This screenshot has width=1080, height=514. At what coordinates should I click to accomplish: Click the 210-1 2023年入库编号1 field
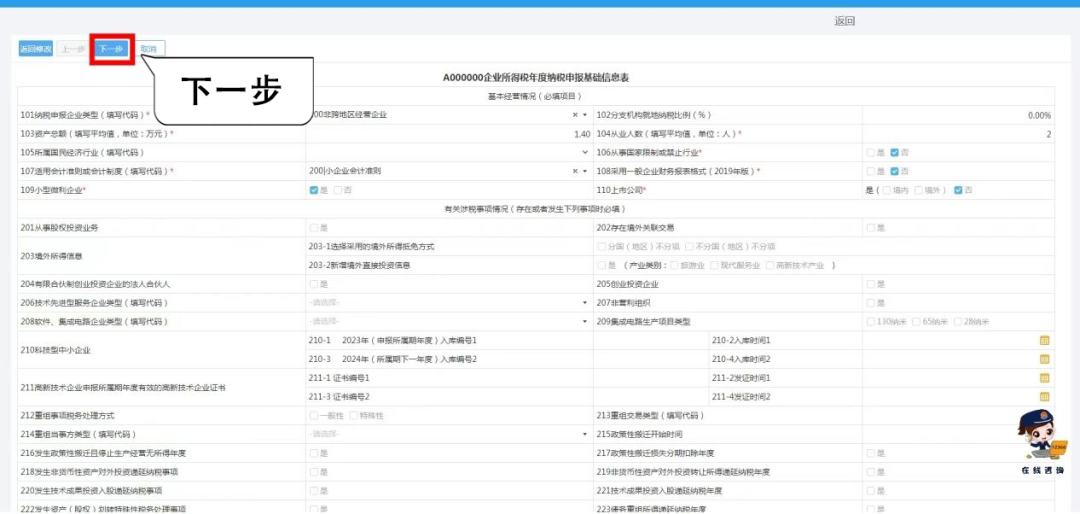[652, 340]
